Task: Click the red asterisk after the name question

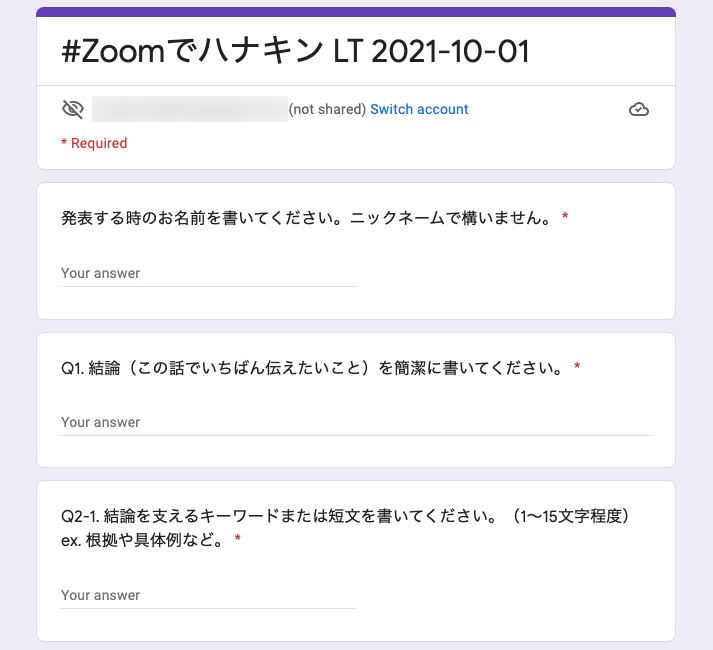Action: [565, 217]
